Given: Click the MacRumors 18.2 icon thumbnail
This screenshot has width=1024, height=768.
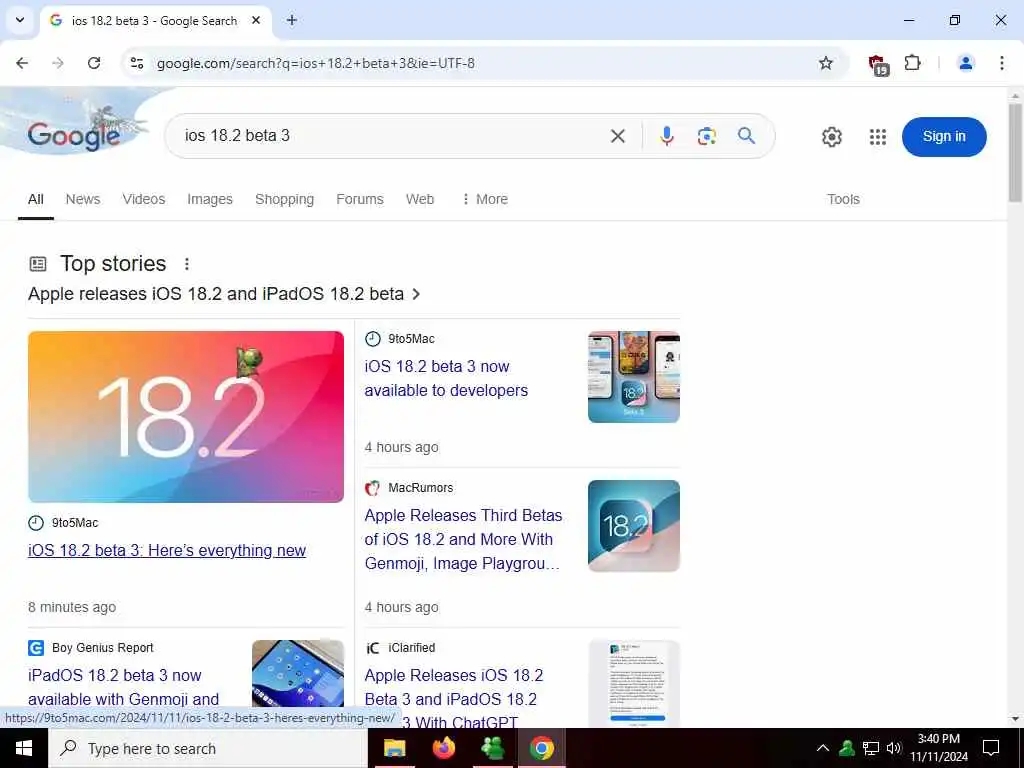Looking at the screenshot, I should click(633, 526).
